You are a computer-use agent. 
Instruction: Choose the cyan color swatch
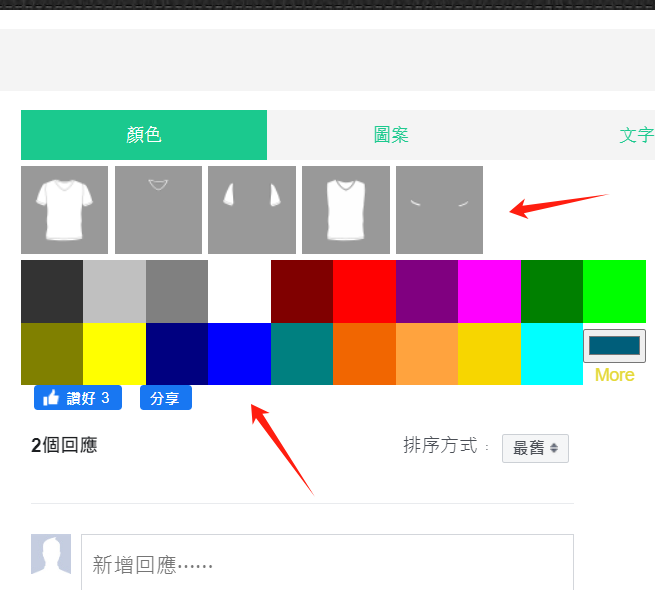(x=551, y=354)
